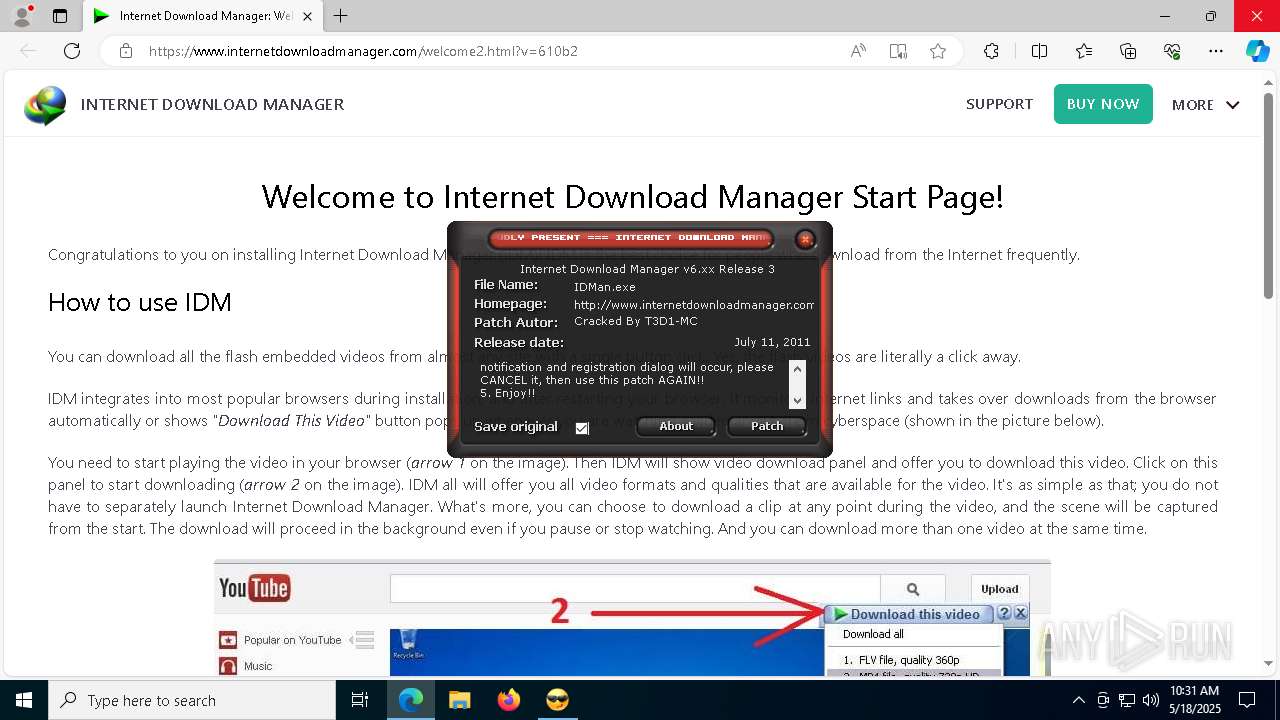Click the taskbar search box
This screenshot has height=720, width=1280.
click(192, 700)
